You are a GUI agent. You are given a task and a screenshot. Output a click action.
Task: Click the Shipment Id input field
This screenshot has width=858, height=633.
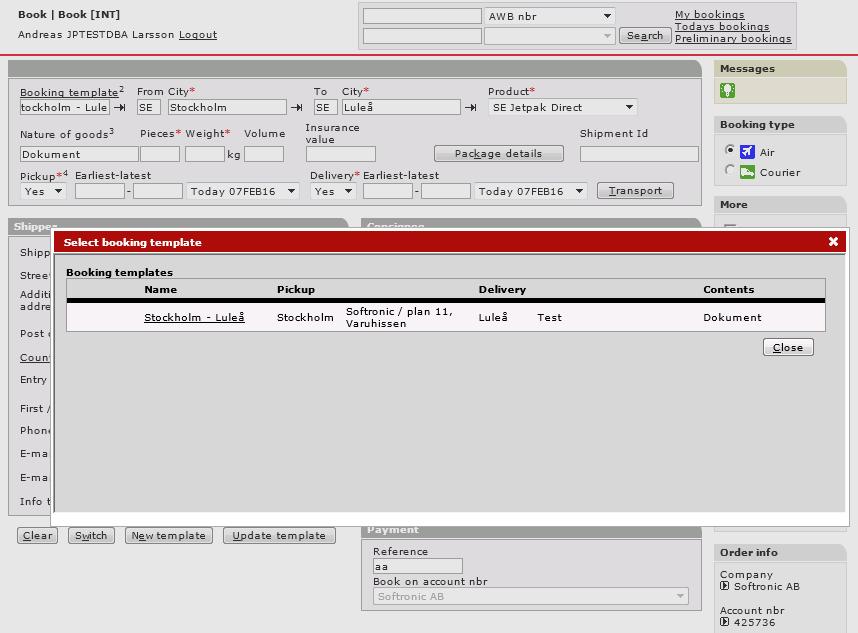tap(639, 154)
